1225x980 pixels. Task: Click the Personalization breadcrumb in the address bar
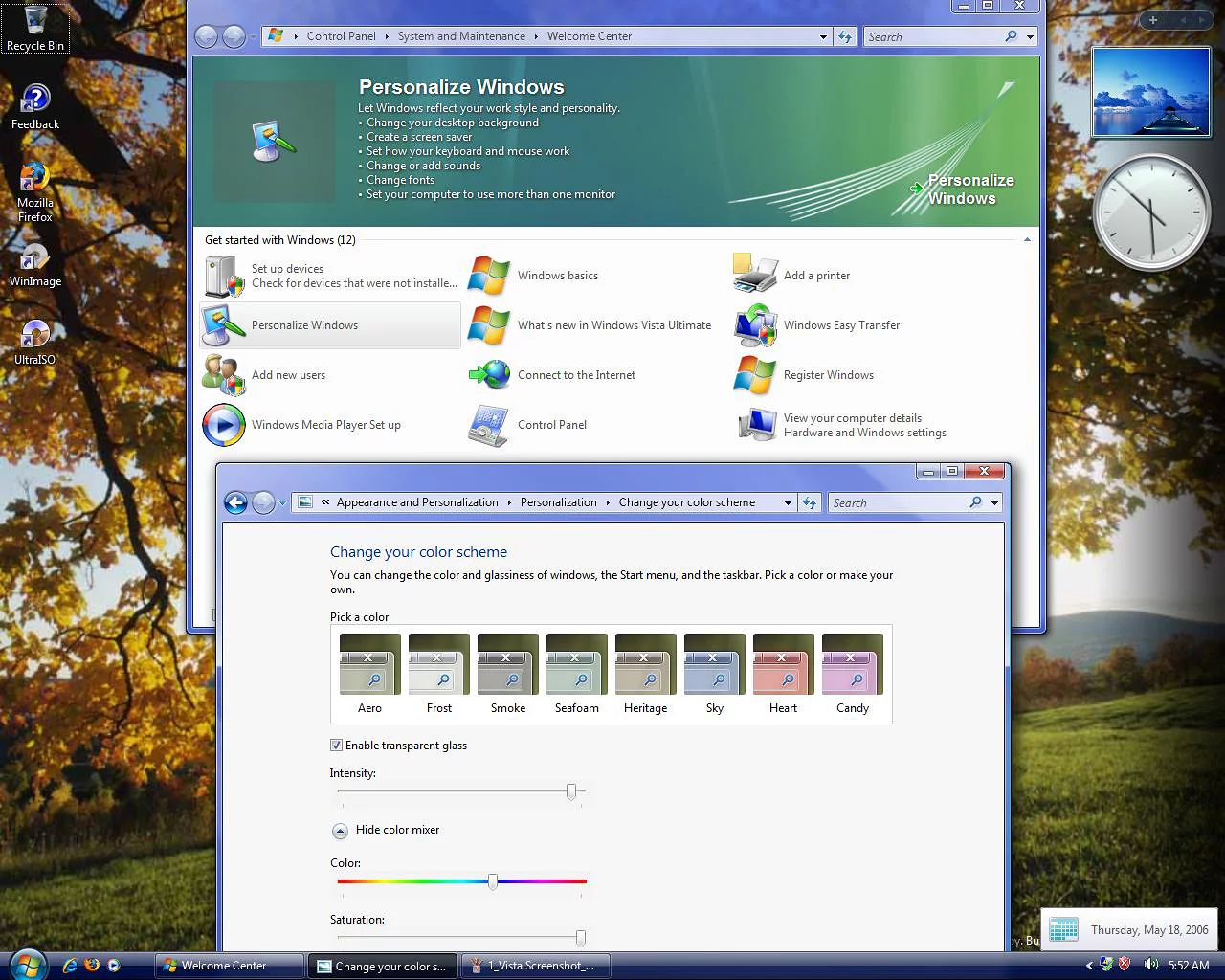558,502
